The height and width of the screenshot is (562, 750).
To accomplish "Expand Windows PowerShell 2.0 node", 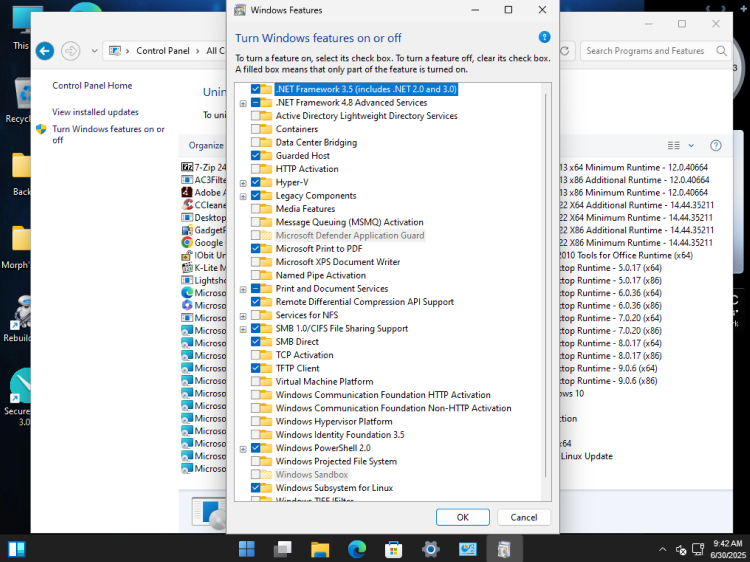I will click(x=243, y=449).
